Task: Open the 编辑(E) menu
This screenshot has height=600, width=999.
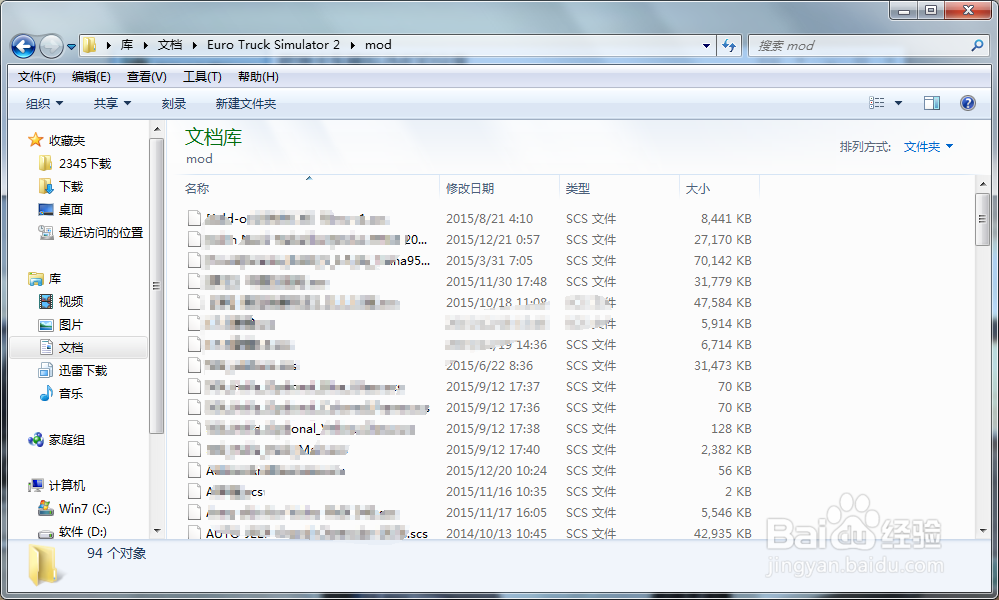Action: click(91, 76)
